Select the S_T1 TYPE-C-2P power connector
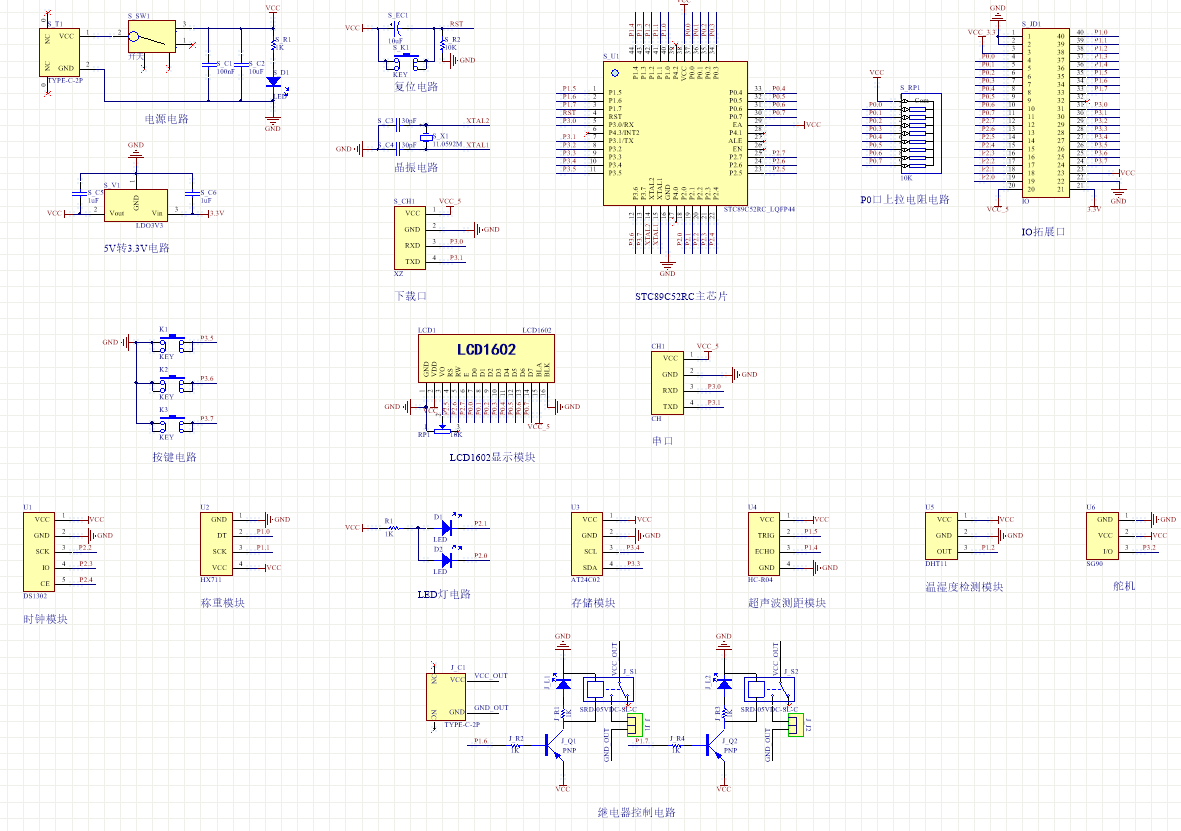This screenshot has height=831, width=1181. [x=60, y=52]
